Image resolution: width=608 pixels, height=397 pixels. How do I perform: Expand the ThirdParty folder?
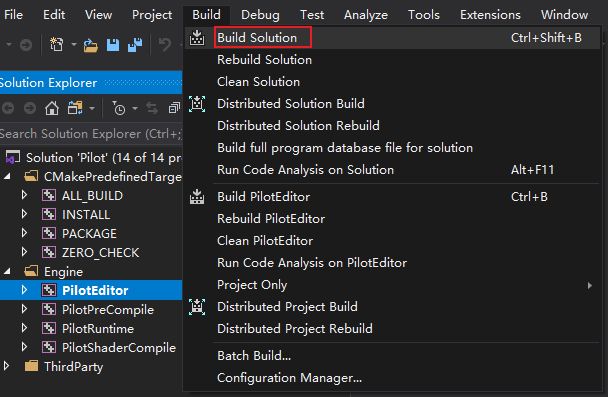tap(6, 366)
